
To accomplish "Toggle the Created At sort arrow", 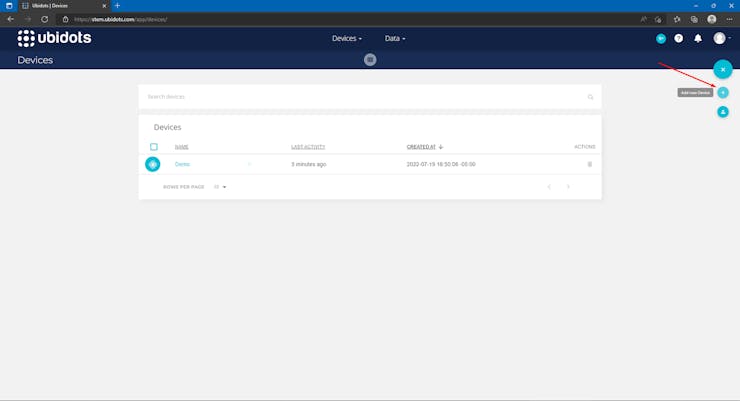I will coord(441,147).
